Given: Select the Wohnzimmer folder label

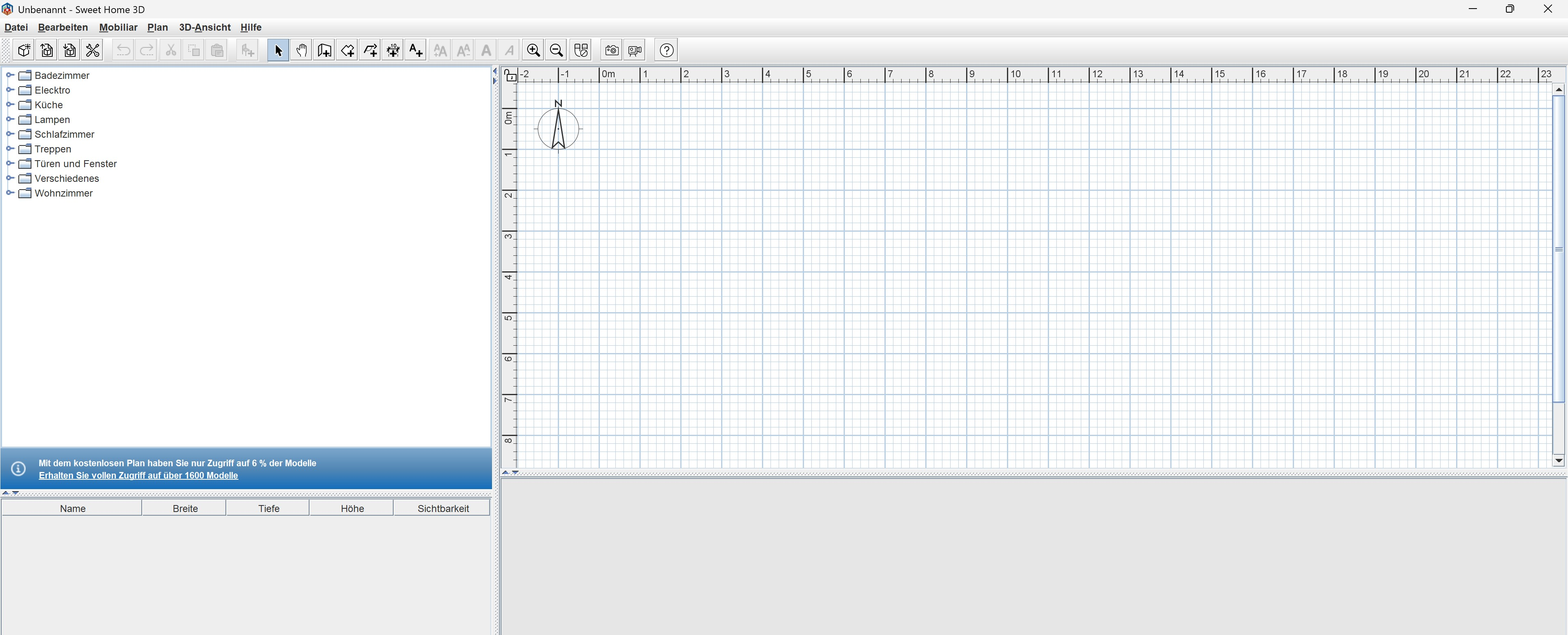Looking at the screenshot, I should 63,193.
